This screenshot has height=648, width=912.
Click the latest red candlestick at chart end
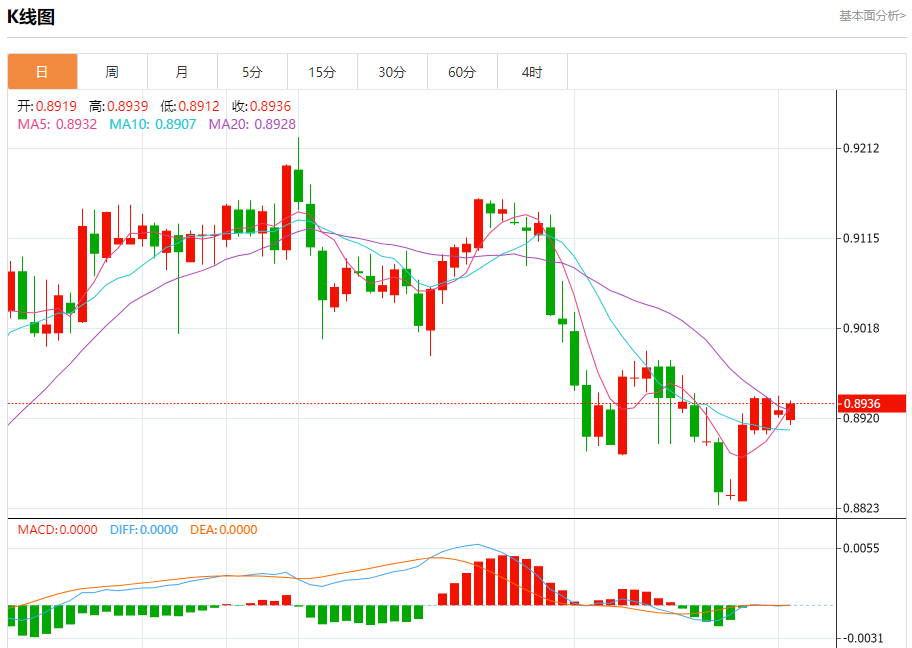[790, 411]
